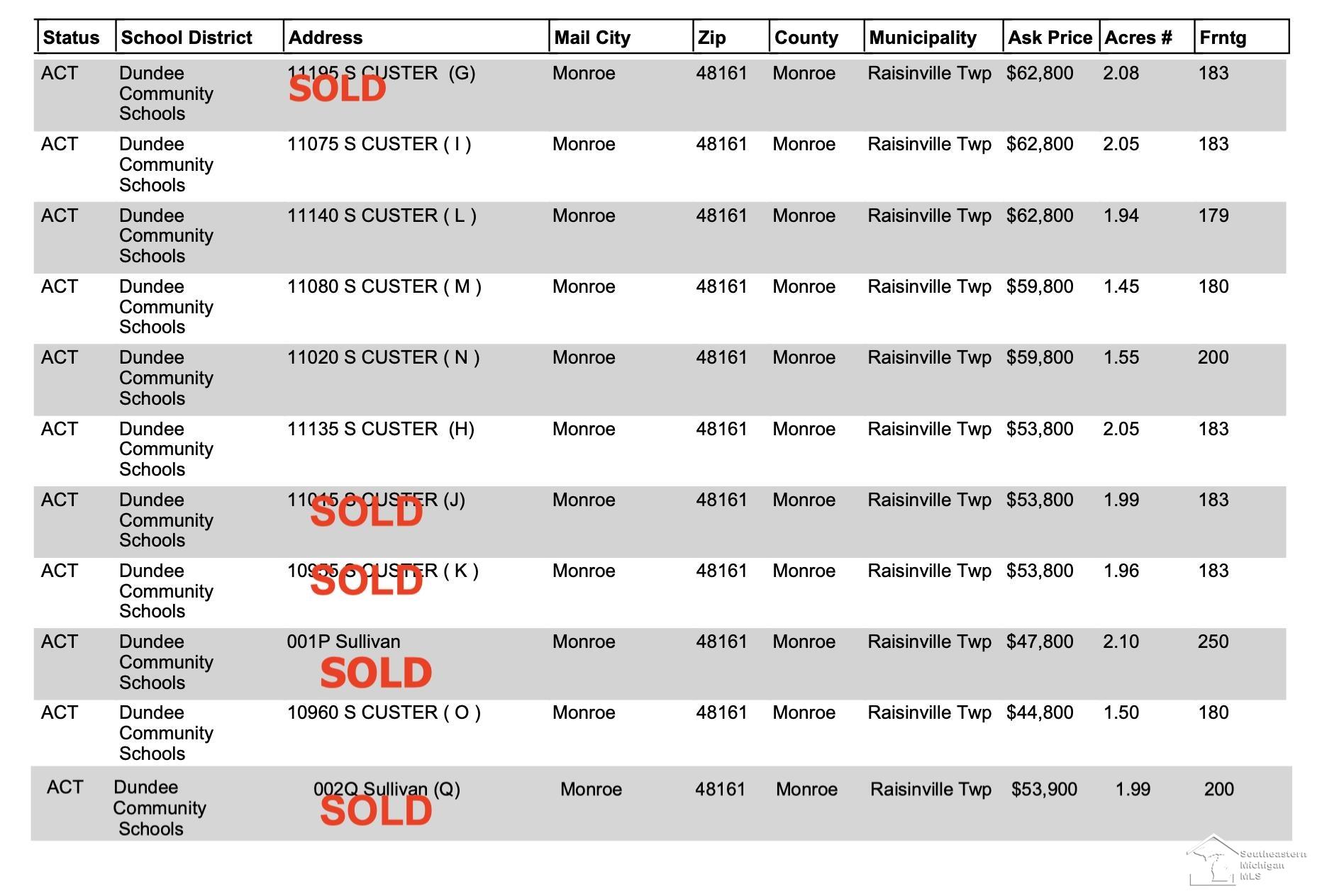The width and height of the screenshot is (1322, 896).
Task: Select the 001P Sullivan address
Action: point(343,642)
